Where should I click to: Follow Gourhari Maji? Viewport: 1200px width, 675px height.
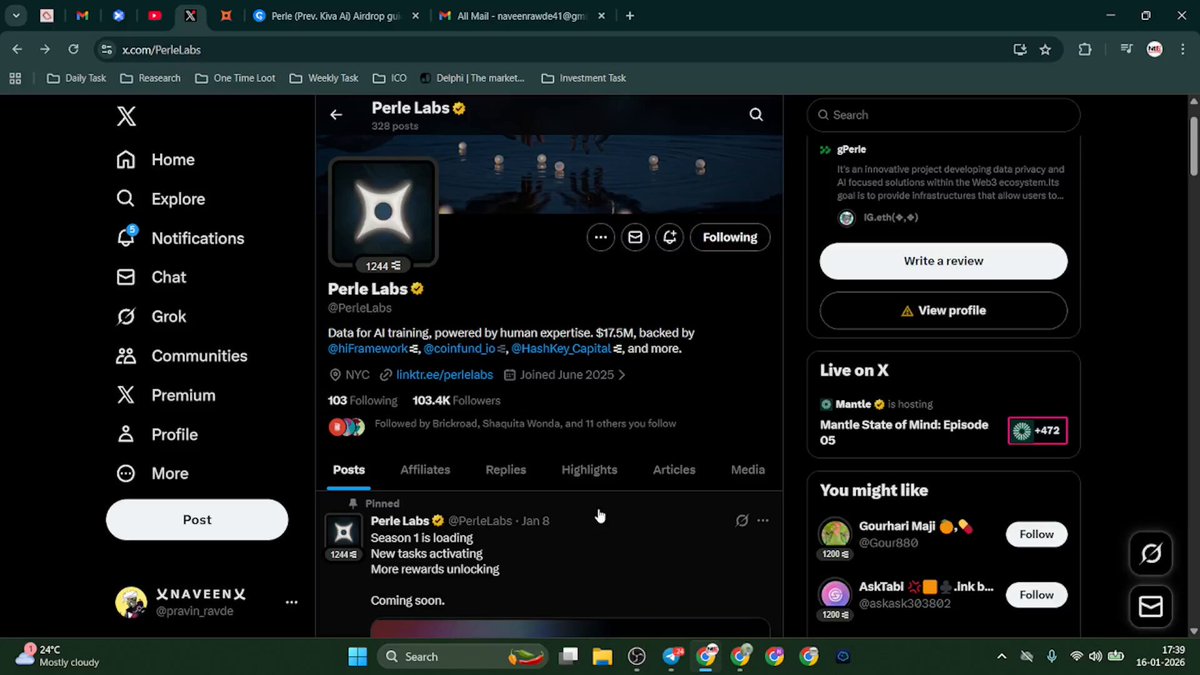pyautogui.click(x=1036, y=534)
